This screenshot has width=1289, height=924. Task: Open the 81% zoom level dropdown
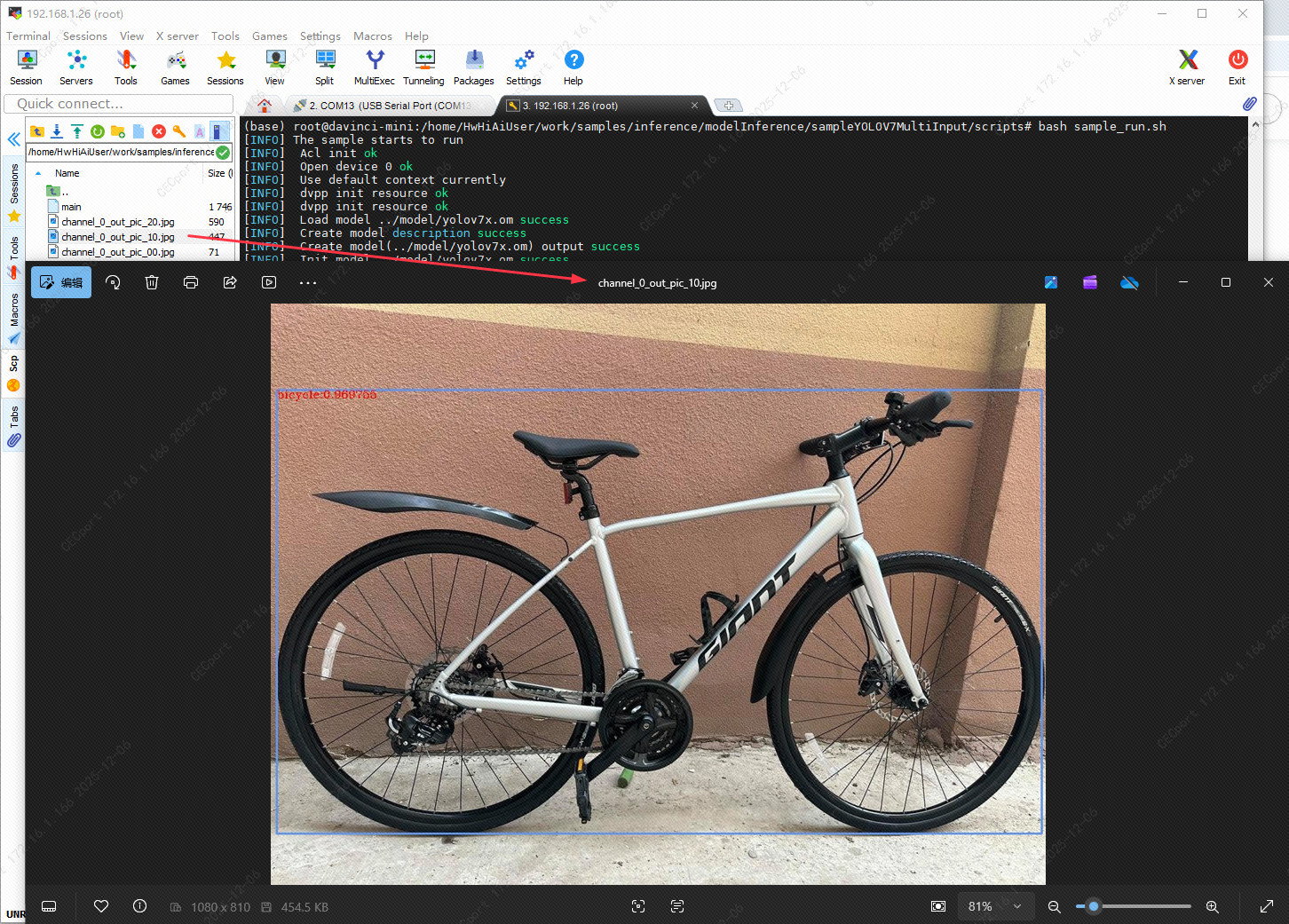coord(994,906)
